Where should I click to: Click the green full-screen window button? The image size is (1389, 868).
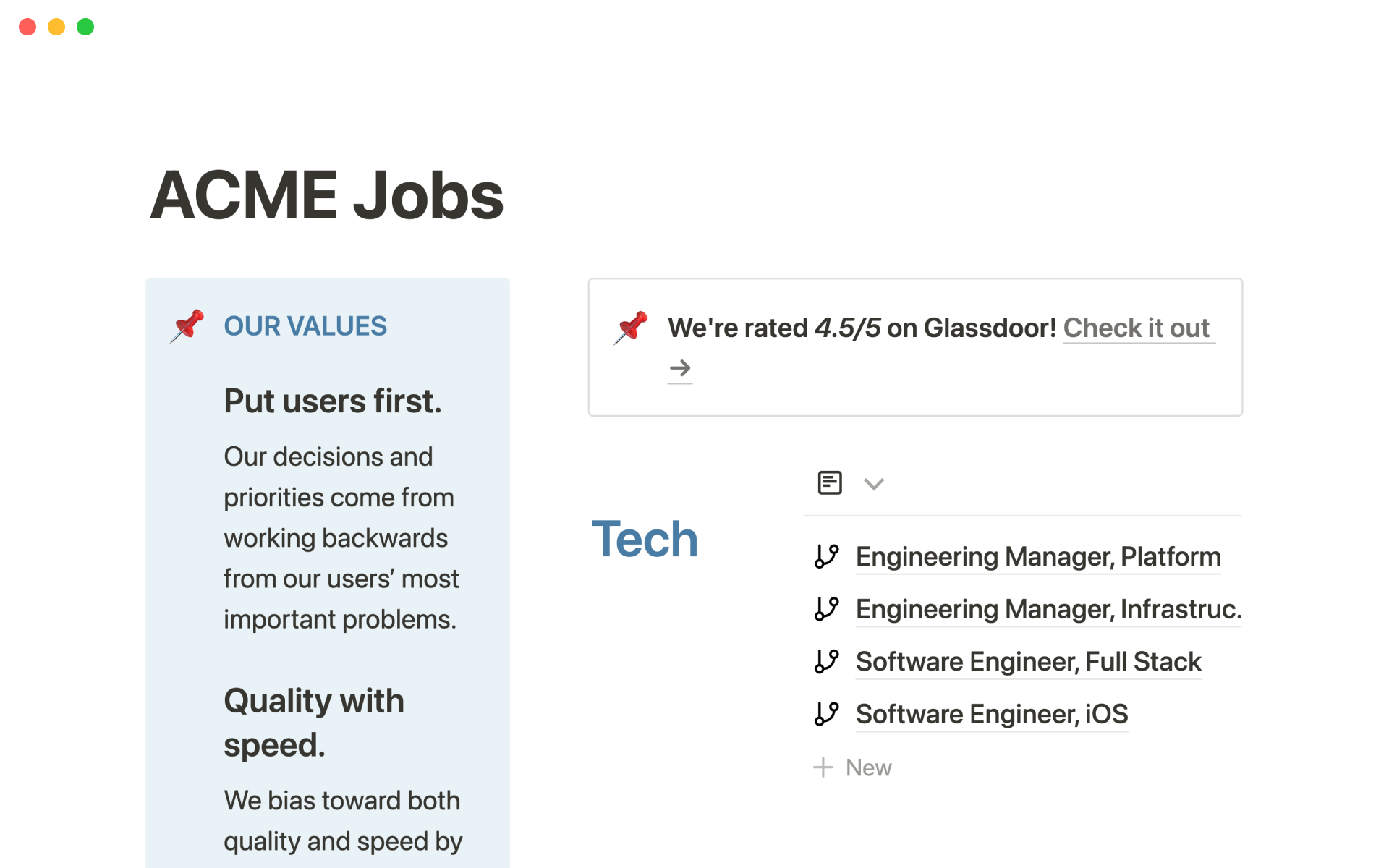[x=85, y=27]
